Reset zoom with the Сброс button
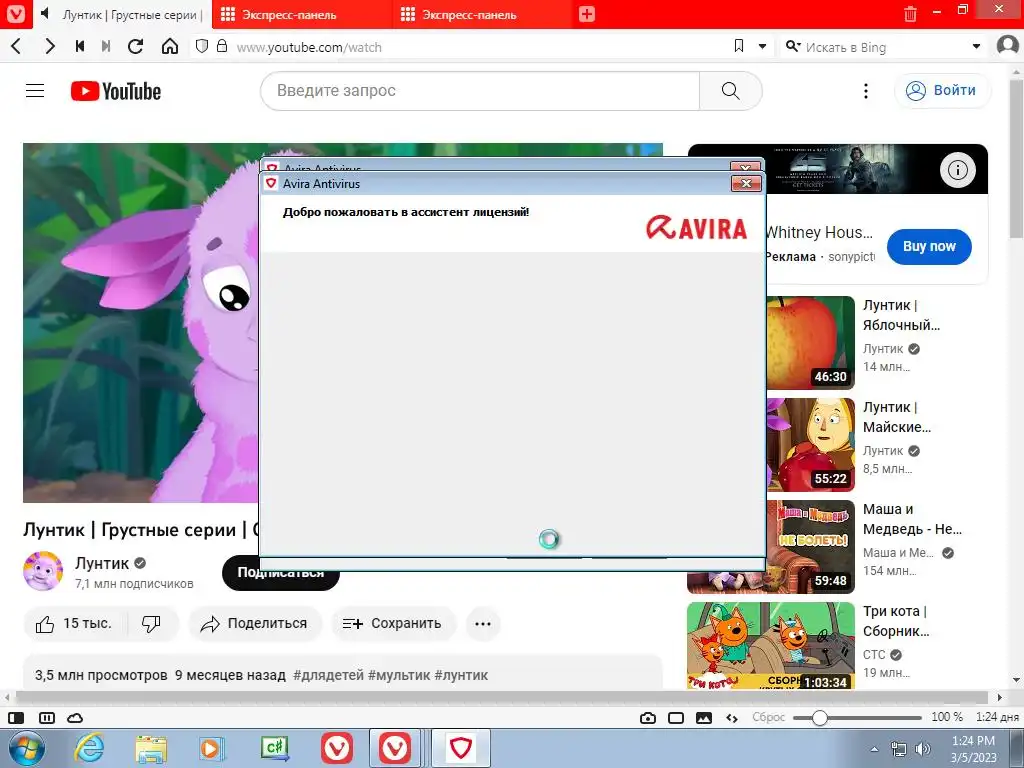 coord(768,717)
